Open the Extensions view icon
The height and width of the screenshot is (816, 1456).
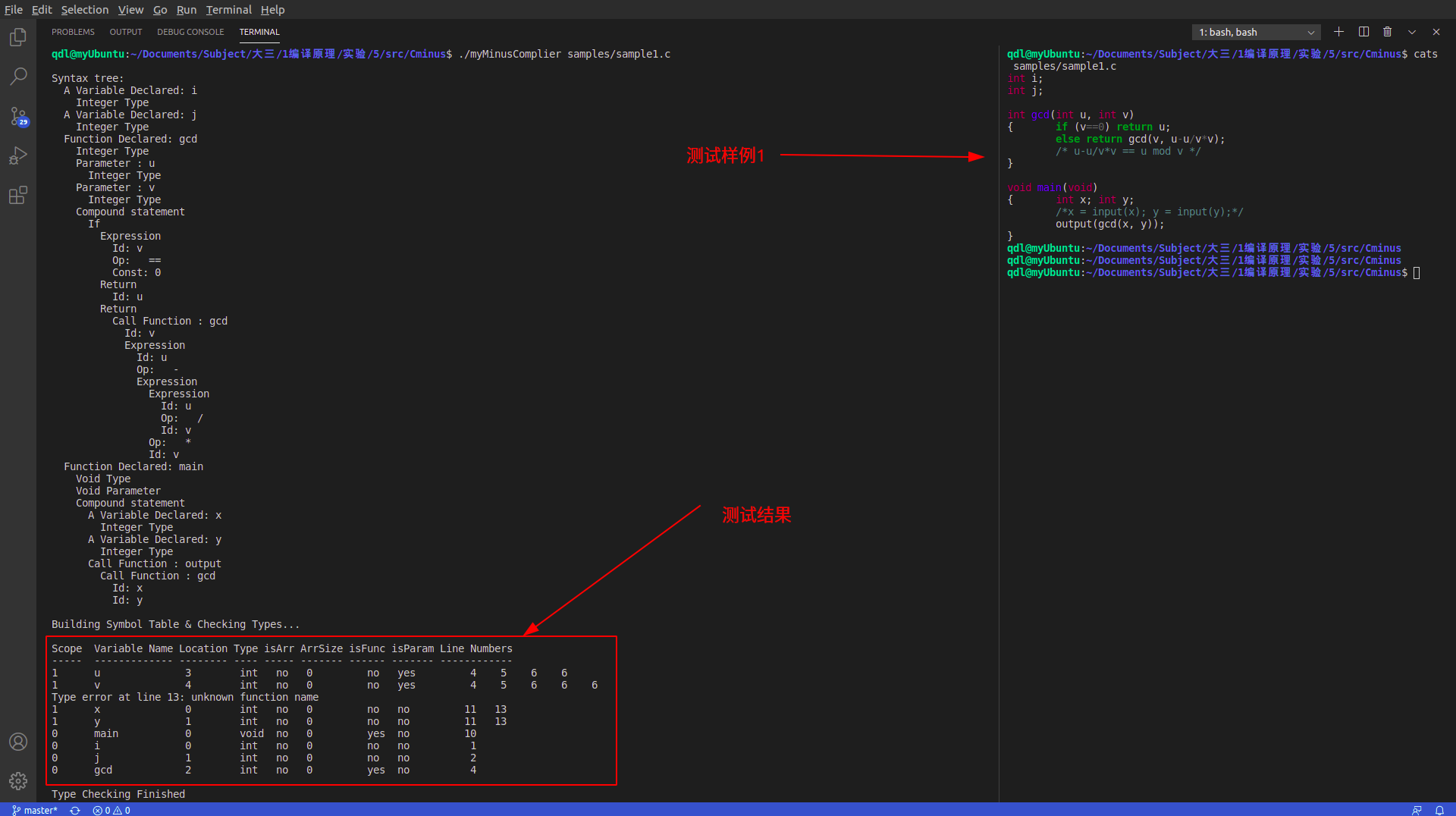(x=18, y=195)
